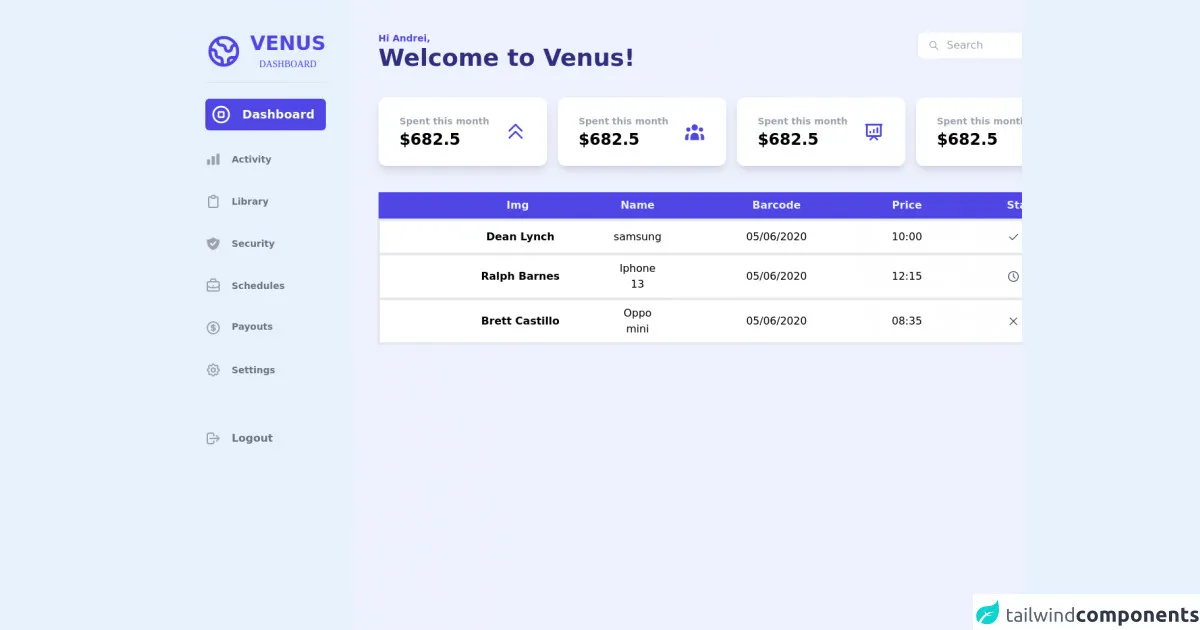Open the Library section

(x=249, y=201)
